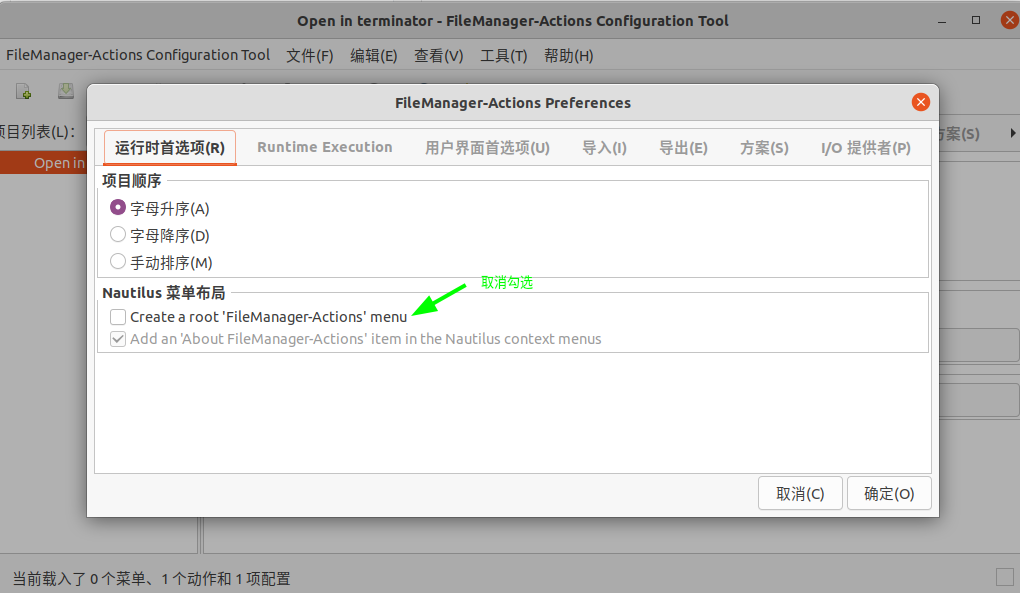Open the 帮助(H) menu
Viewport: 1020px width, 593px height.
coord(569,56)
